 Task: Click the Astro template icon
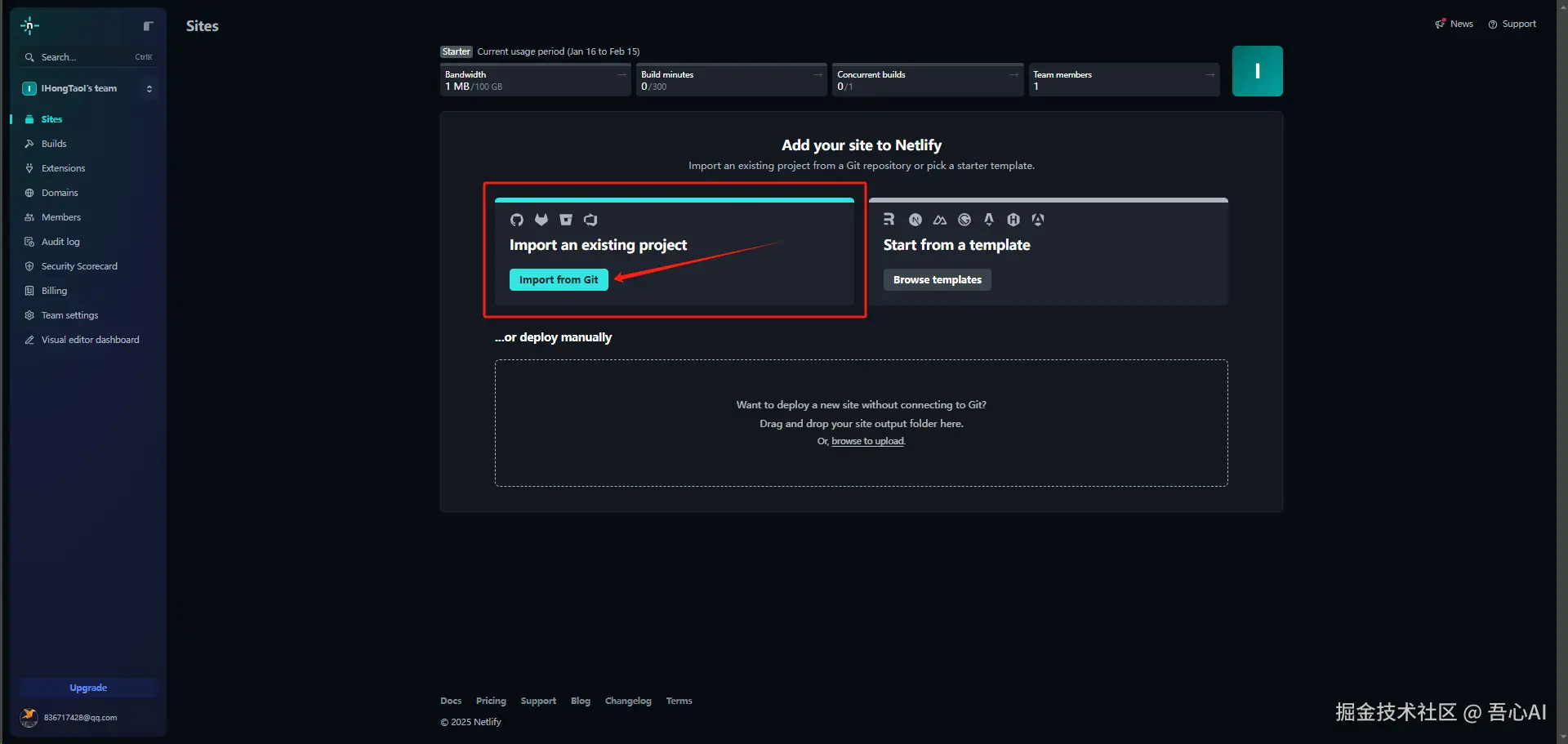point(989,220)
